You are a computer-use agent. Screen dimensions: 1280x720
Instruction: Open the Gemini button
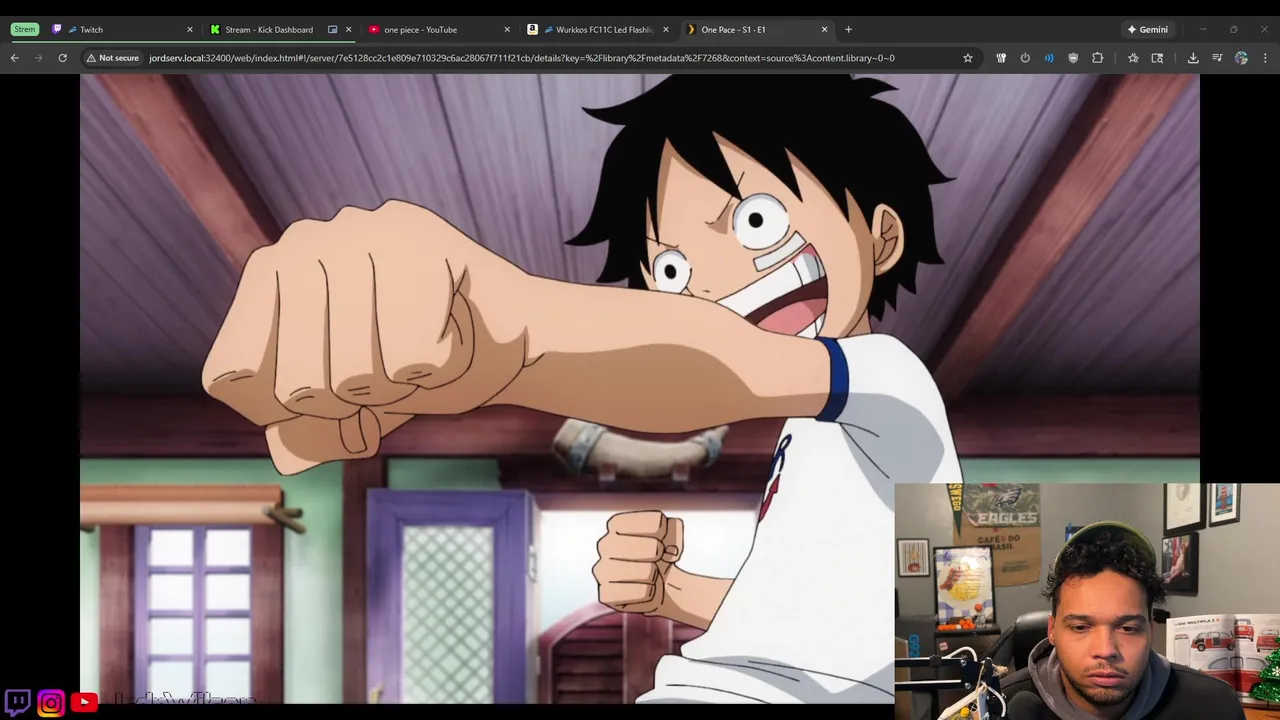click(x=1147, y=29)
